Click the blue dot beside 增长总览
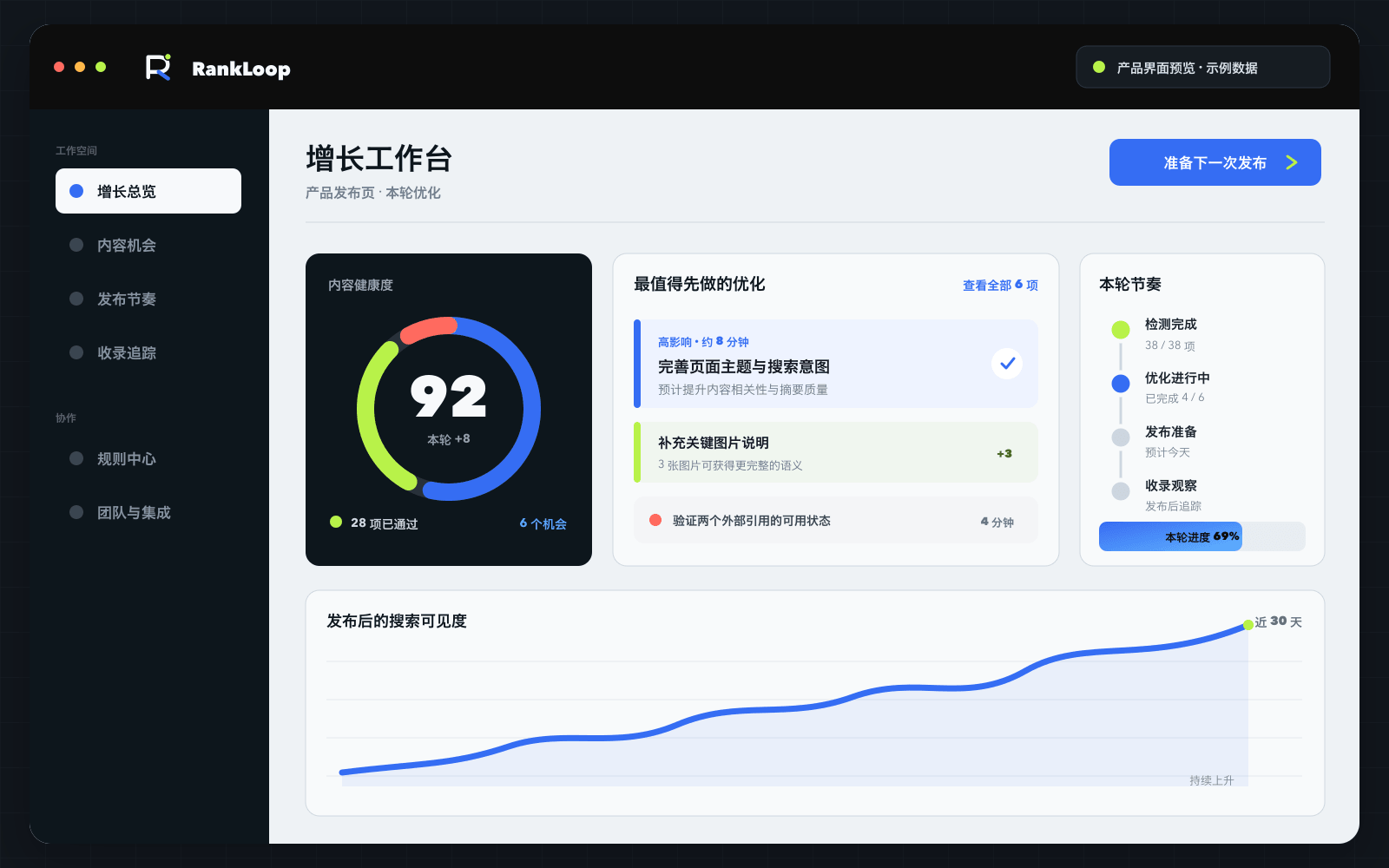Screen dimensions: 1389x868 pyautogui.click(x=76, y=191)
